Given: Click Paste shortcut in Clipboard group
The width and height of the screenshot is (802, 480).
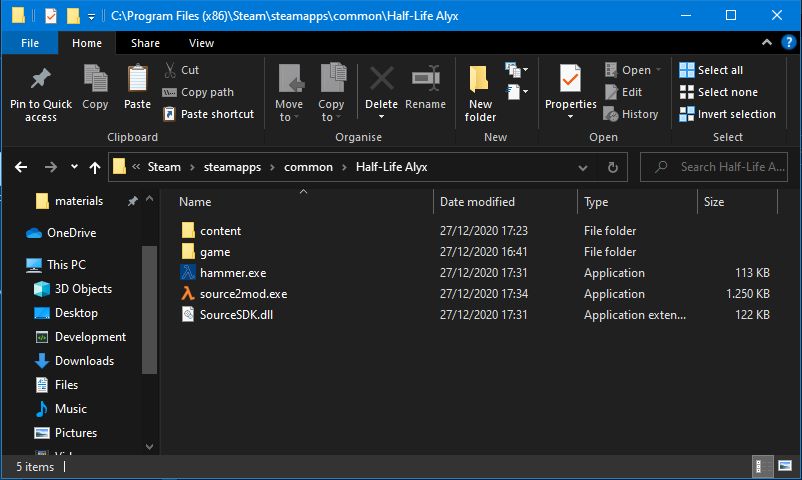Looking at the screenshot, I should (x=208, y=114).
